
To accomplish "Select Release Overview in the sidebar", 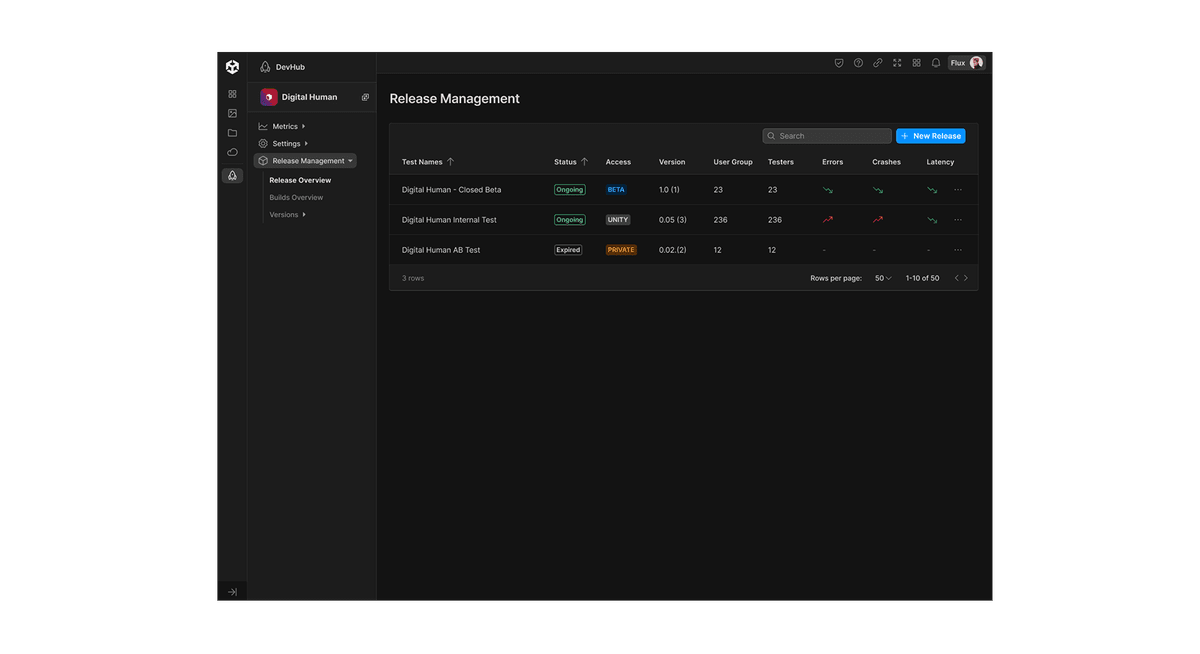I will (x=300, y=181).
